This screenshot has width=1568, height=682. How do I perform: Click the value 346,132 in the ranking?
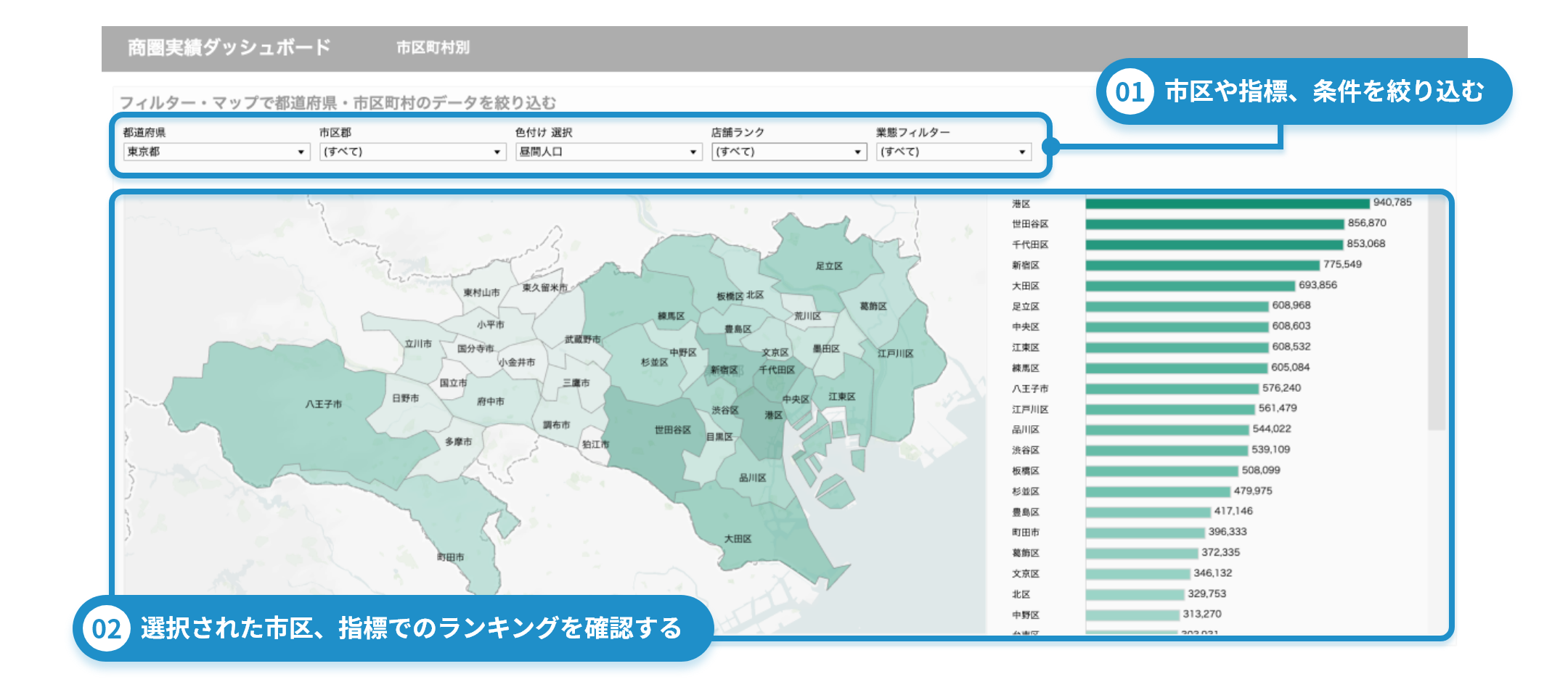pyautogui.click(x=1212, y=572)
